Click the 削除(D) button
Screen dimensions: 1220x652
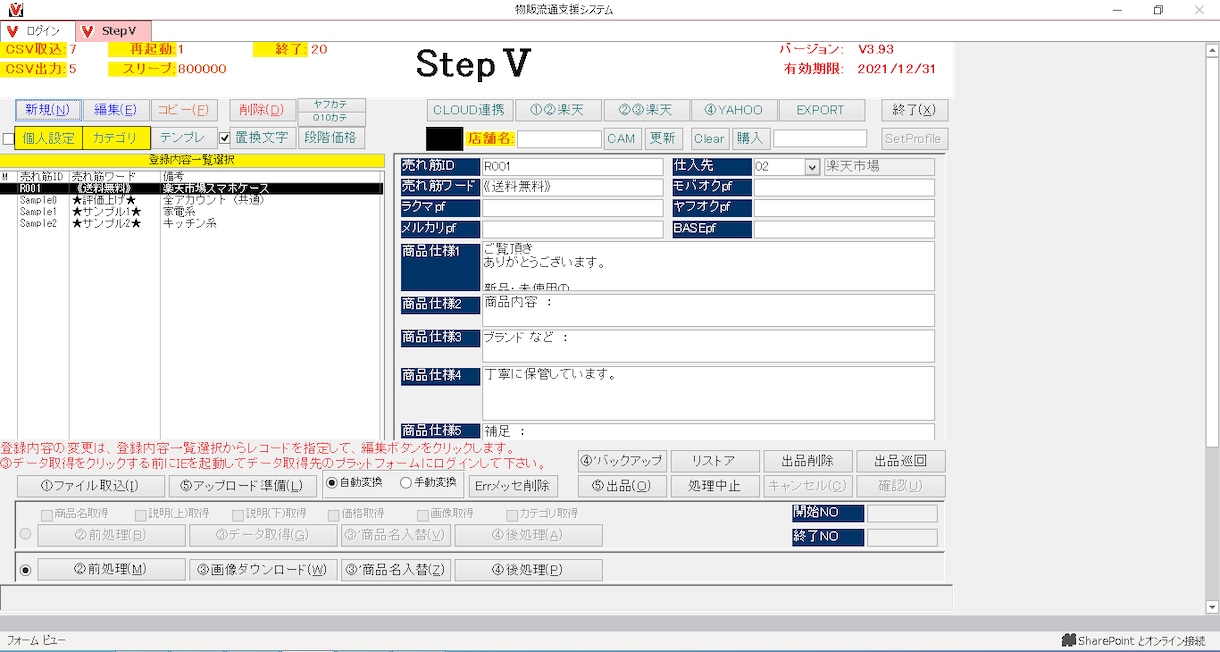coord(263,110)
